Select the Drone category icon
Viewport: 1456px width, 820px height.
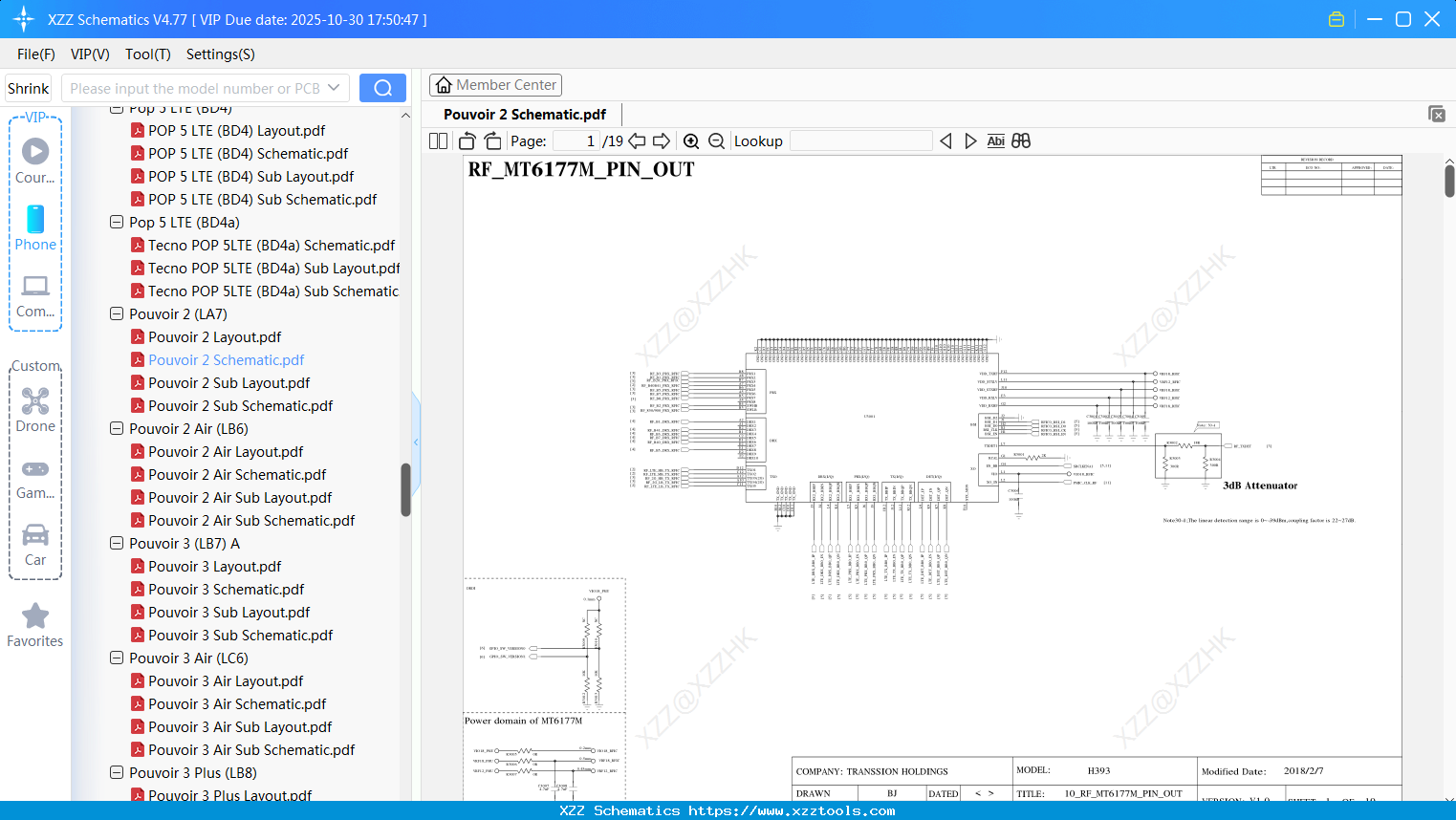35,401
